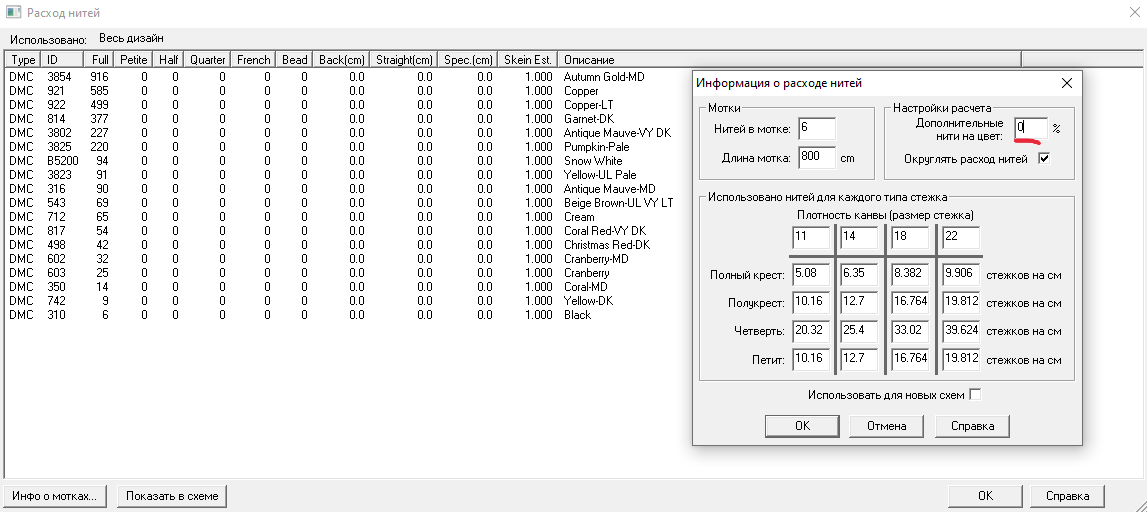Select the DMC 3854 Autumn Gold-MD row
The height and width of the screenshot is (512, 1147).
pos(327,77)
